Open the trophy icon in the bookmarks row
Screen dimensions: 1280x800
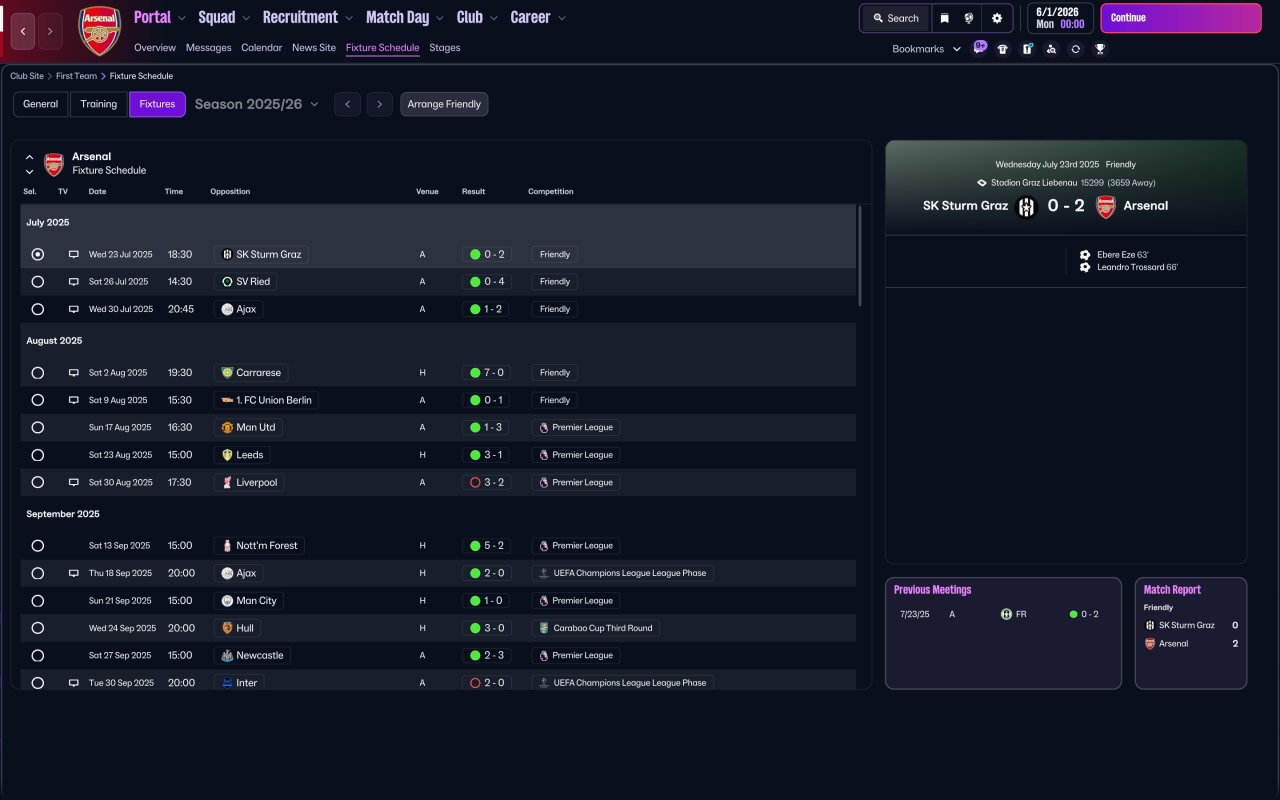(1100, 49)
